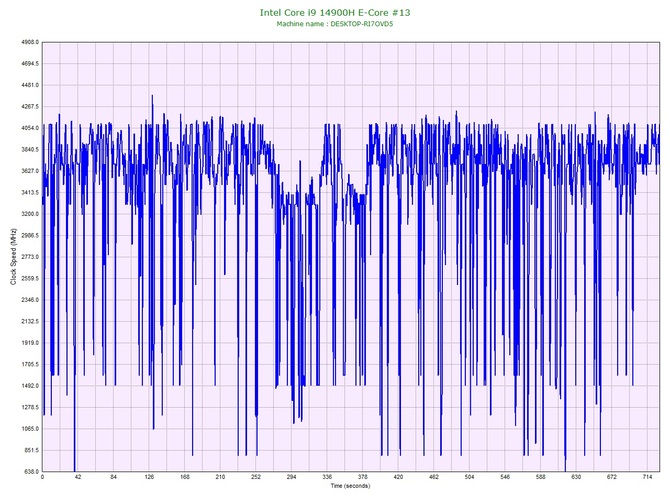The width and height of the screenshot is (670, 503).
Task: Click the Clock Speed (MHz) axis label
Action: pos(13,257)
